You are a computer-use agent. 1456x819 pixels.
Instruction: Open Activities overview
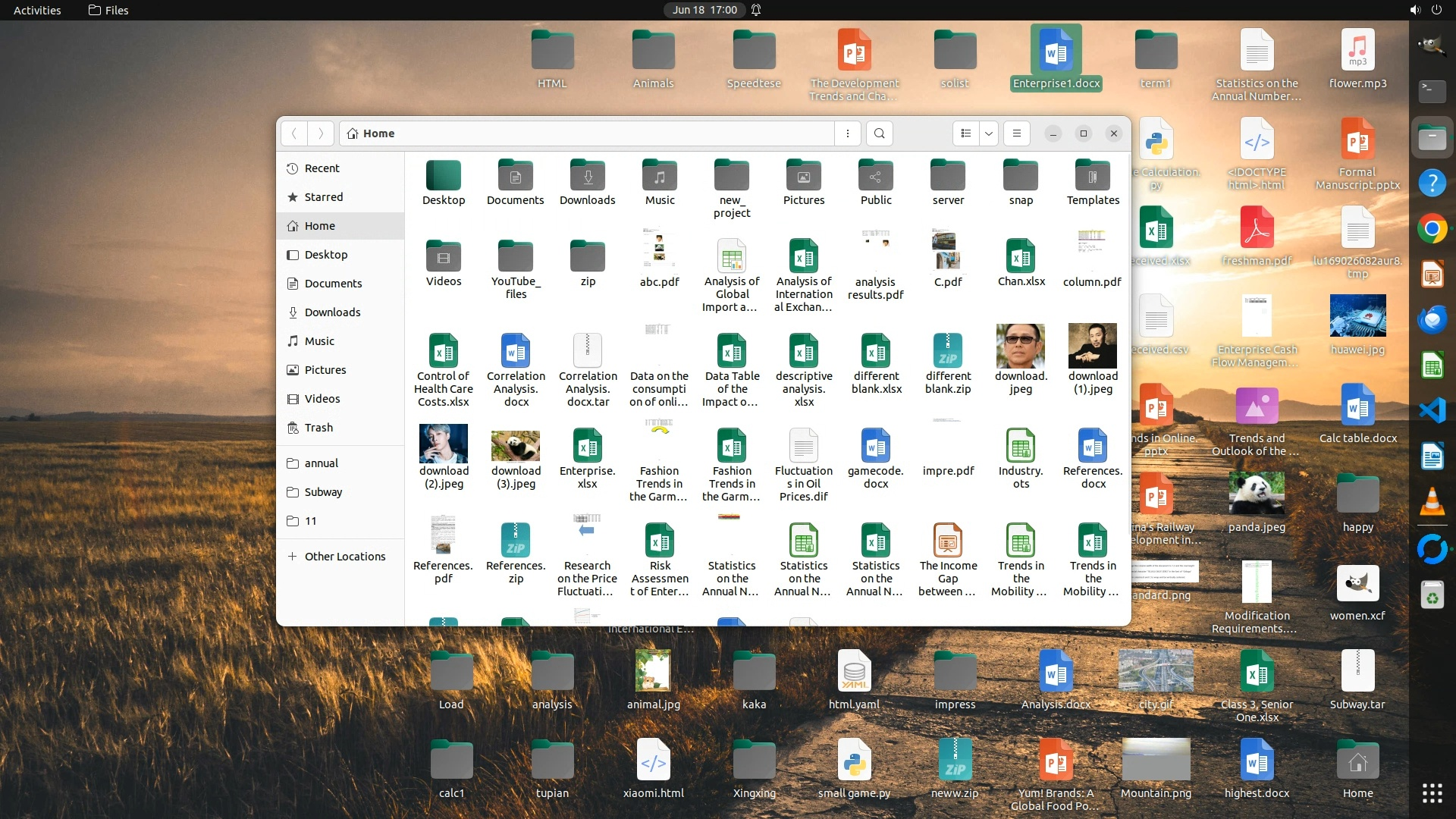(x=37, y=10)
